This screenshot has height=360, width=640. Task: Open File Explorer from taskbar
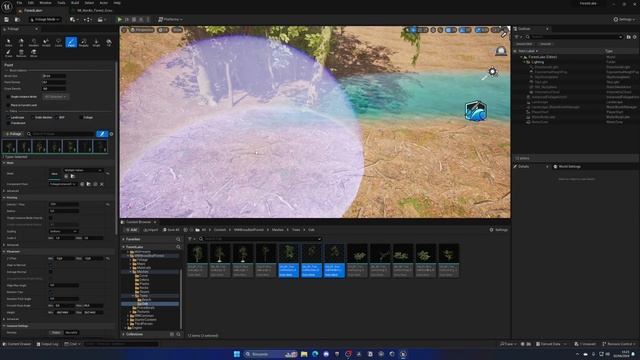tap(304, 354)
